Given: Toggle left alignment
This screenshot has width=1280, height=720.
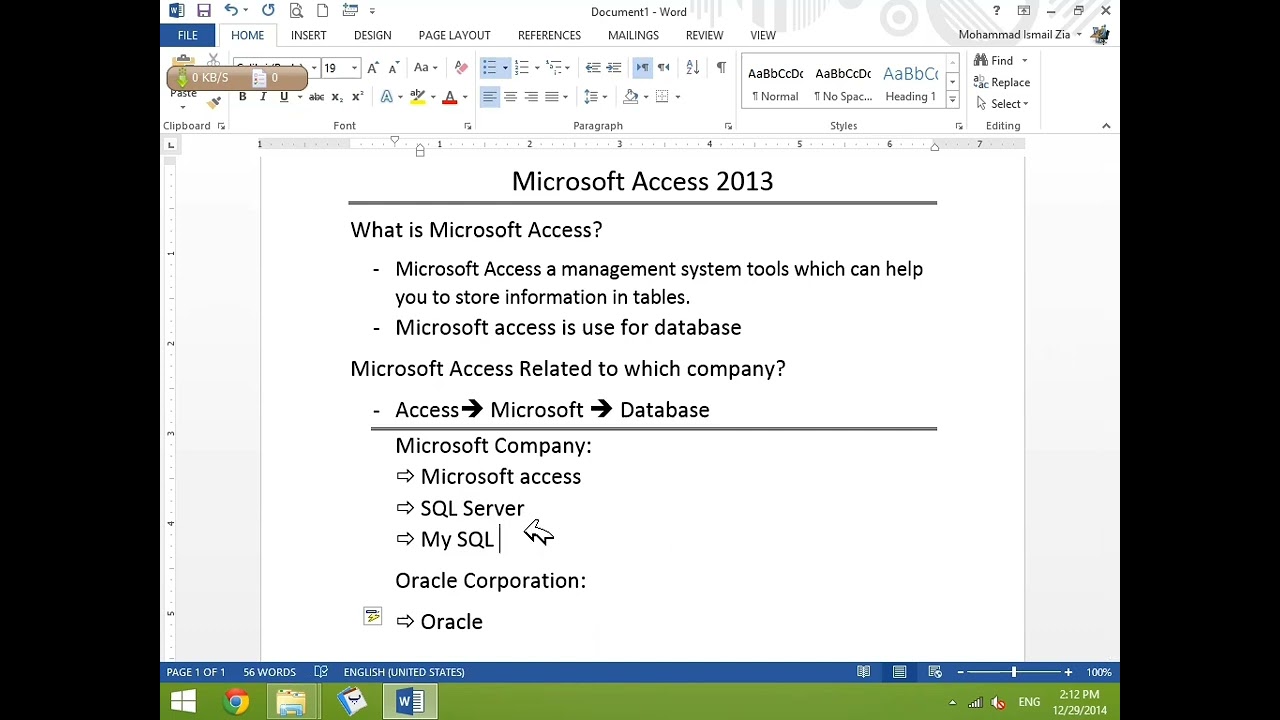Looking at the screenshot, I should 489,97.
